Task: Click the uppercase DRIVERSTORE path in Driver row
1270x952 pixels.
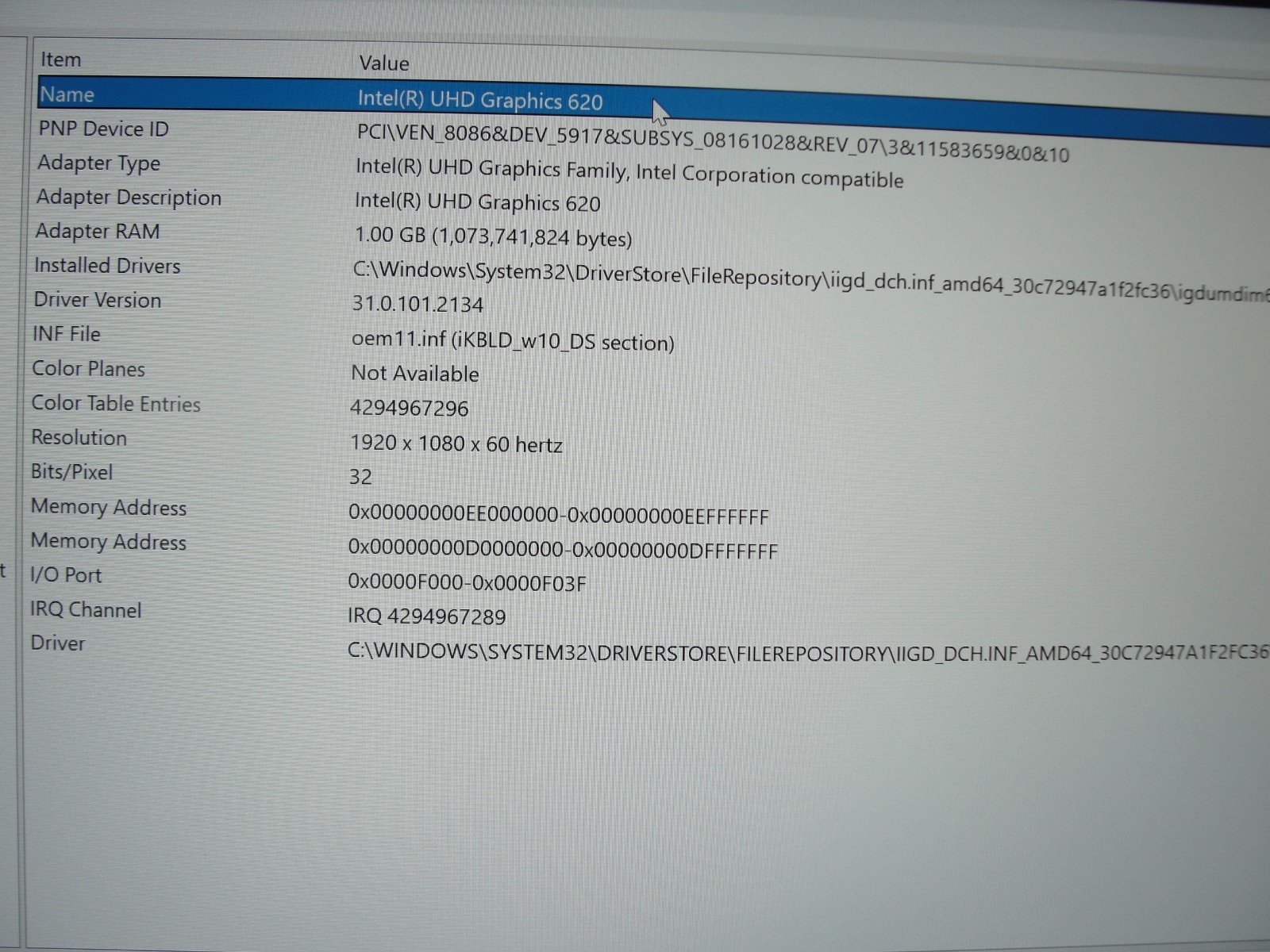Action: tap(808, 652)
